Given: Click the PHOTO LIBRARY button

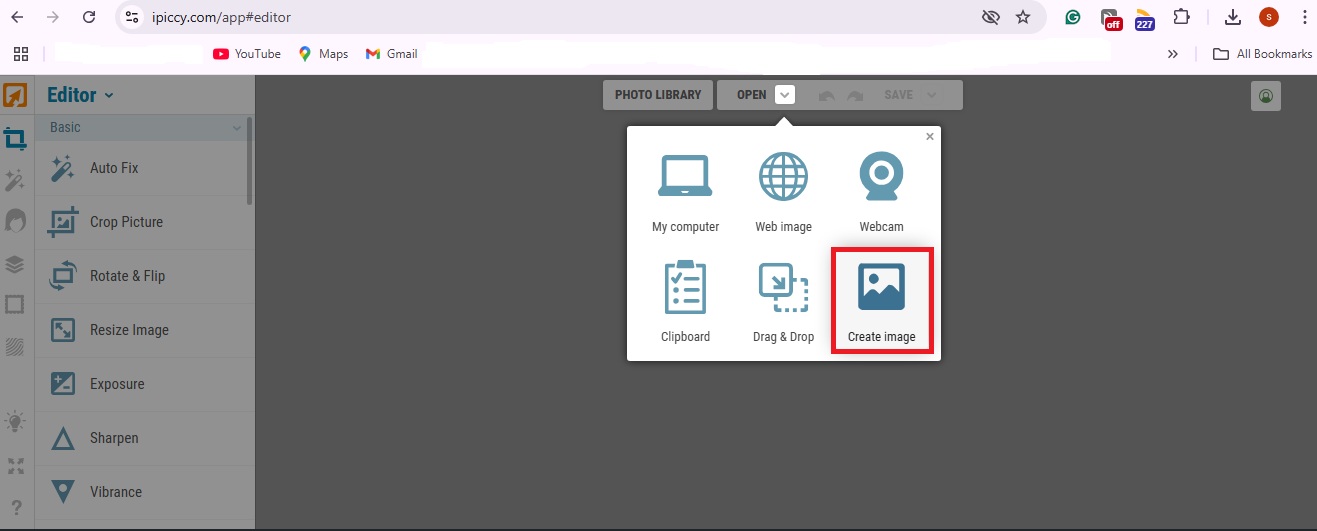Looking at the screenshot, I should tap(658, 95).
